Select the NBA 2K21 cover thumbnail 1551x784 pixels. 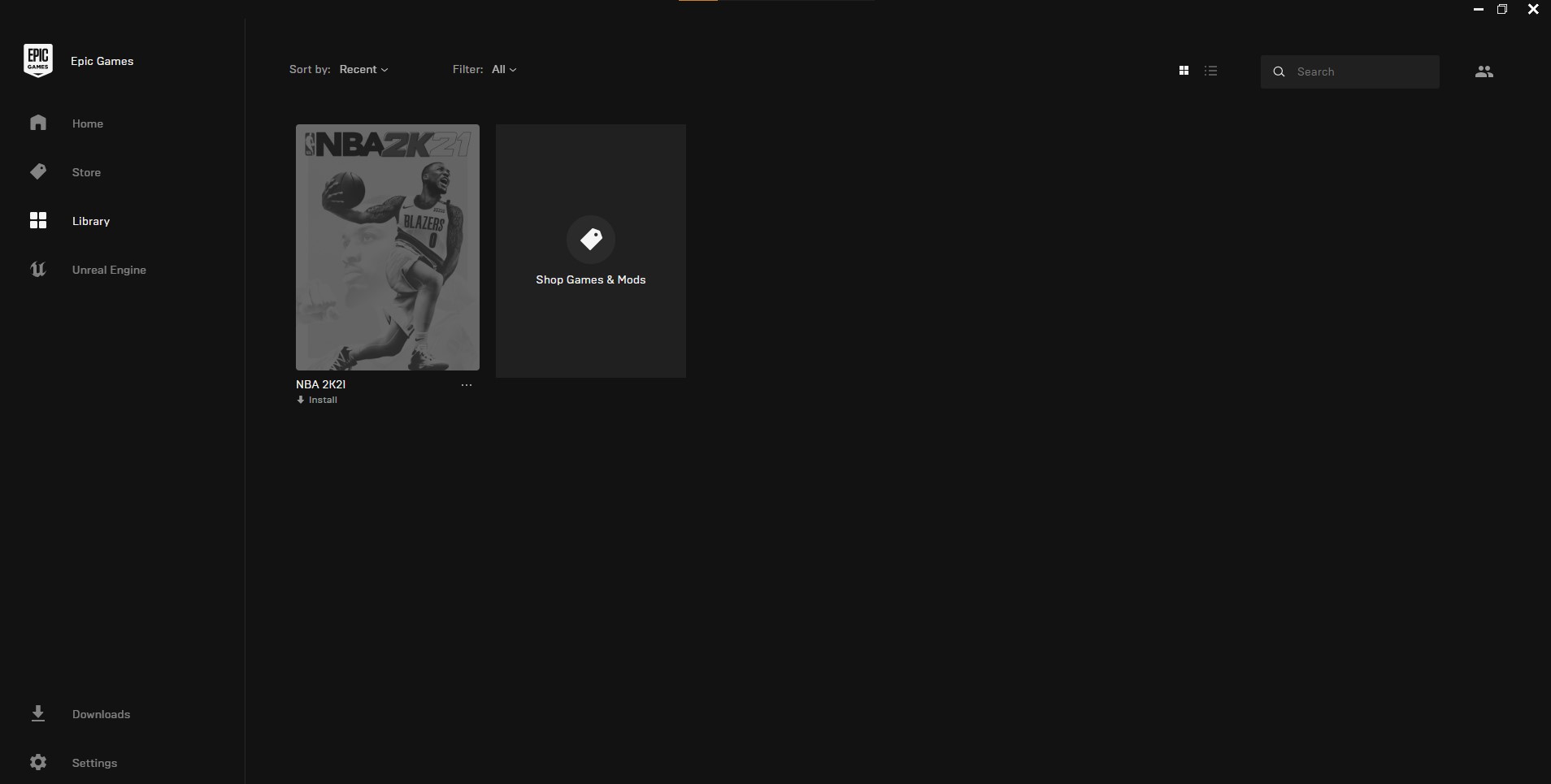point(388,247)
